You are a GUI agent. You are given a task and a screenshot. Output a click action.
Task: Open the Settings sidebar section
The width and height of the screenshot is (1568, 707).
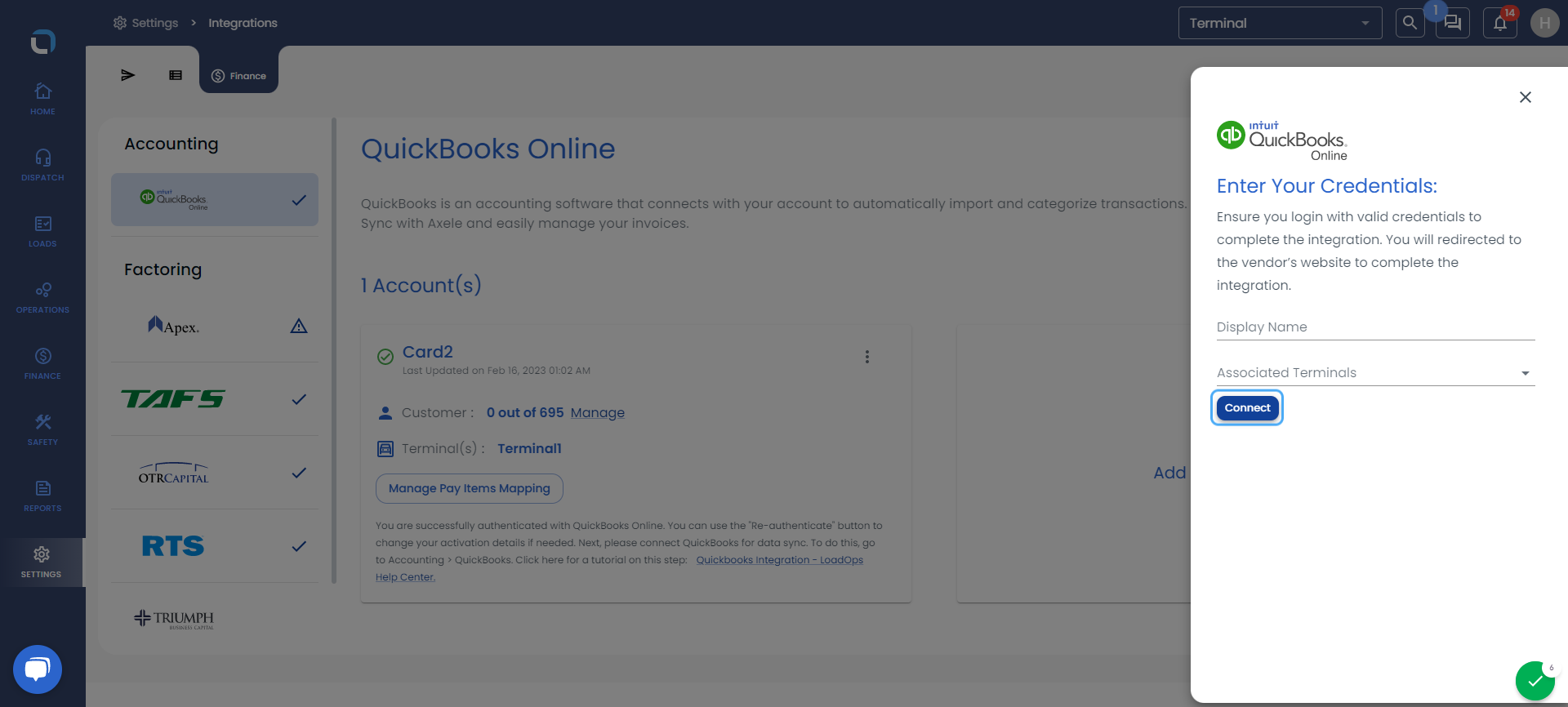tap(42, 562)
